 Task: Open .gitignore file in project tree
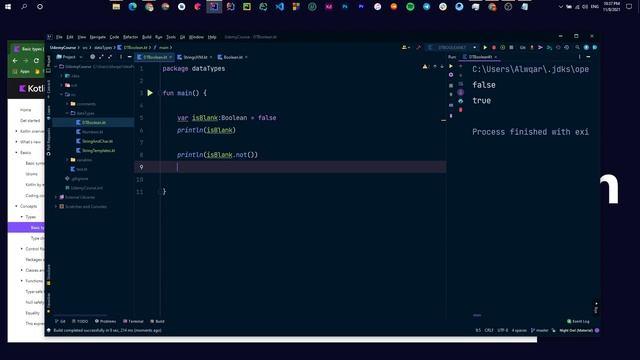tap(76, 179)
